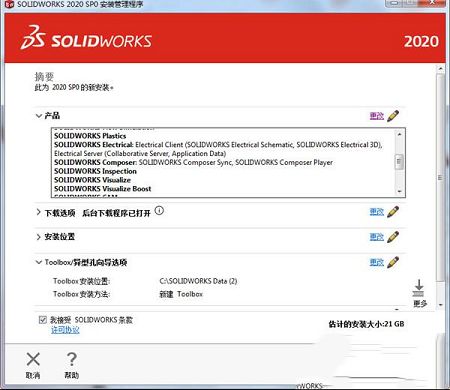
Task: Select the SOLIDWORKS Composer product line
Action: pos(193,162)
